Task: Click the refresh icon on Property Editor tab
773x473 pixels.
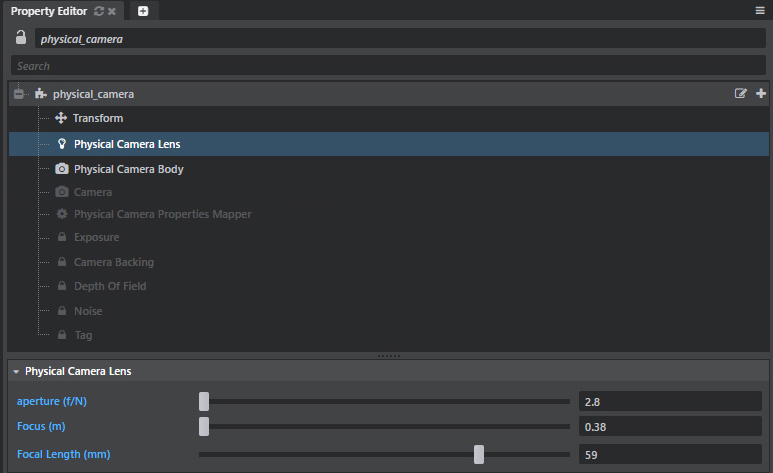Action: [99, 11]
